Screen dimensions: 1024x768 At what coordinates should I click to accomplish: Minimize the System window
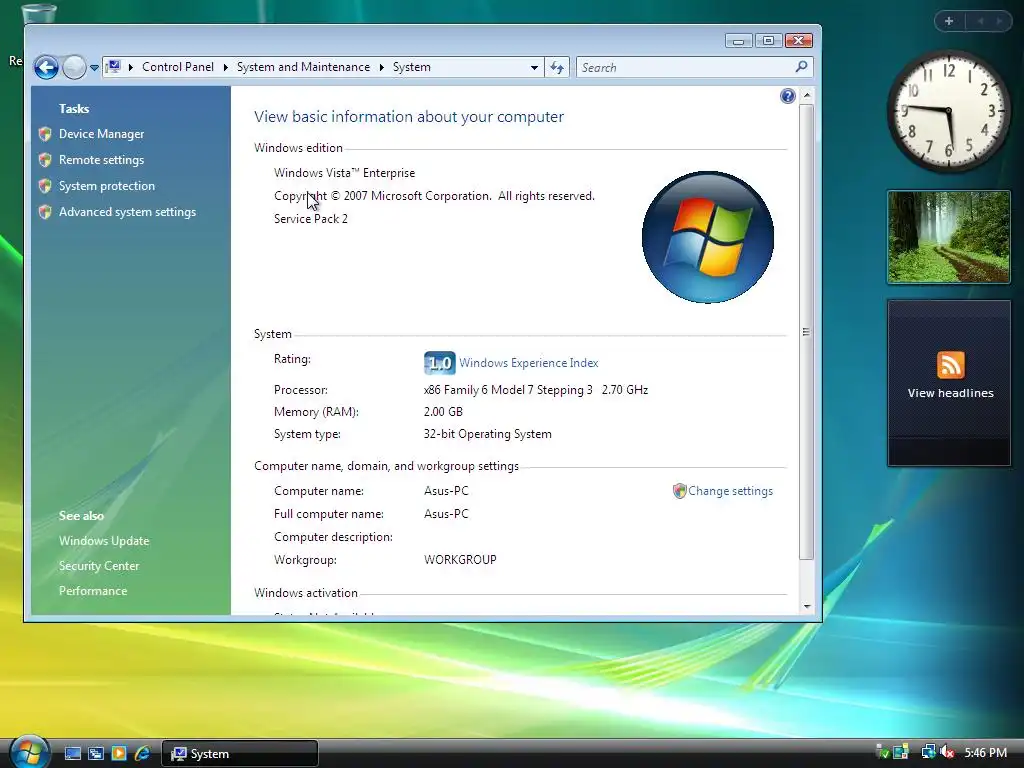[x=738, y=41]
